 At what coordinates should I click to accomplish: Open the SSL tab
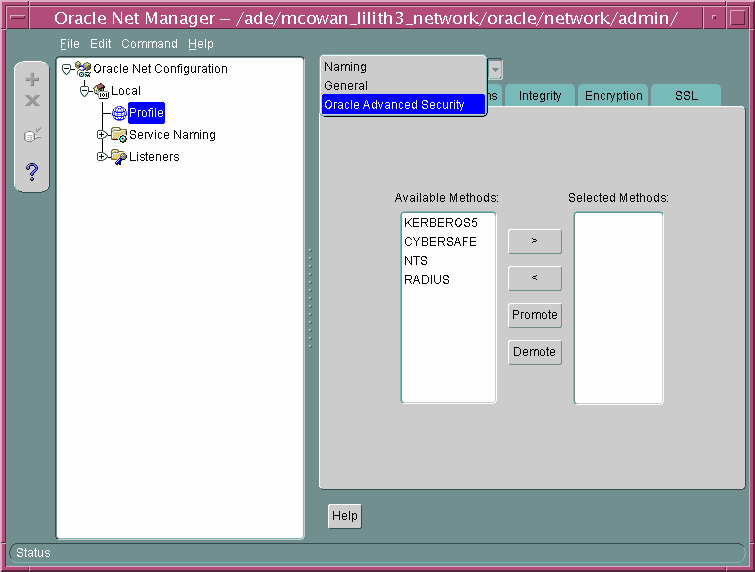686,96
